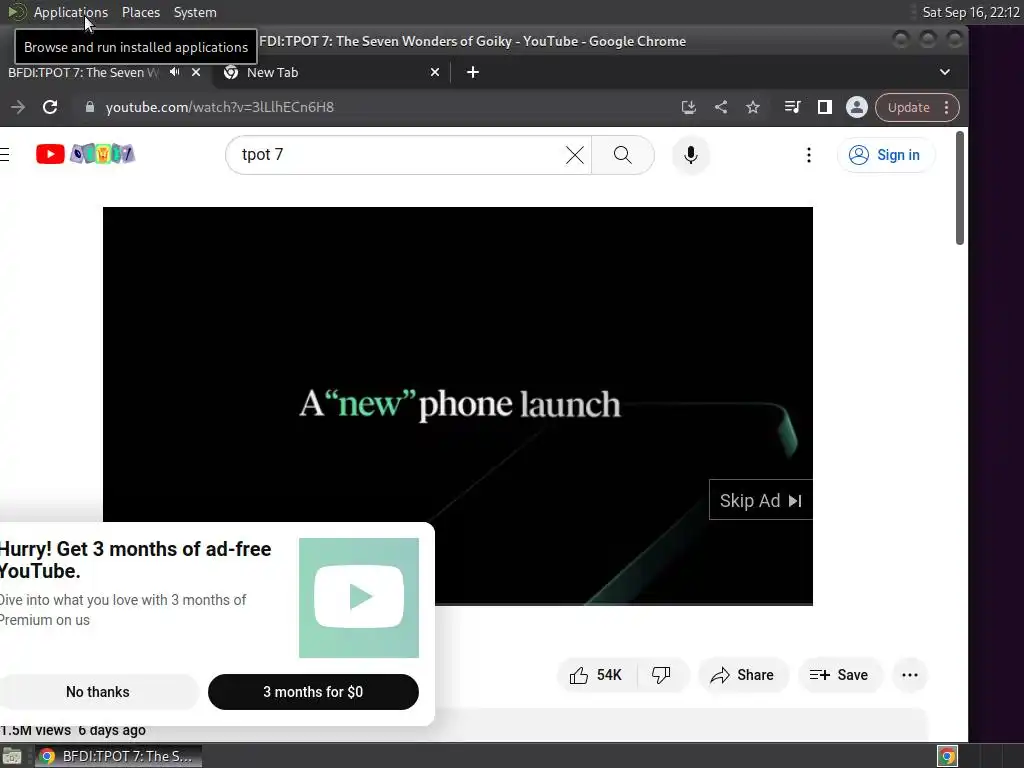Decline offer with No thanks
The image size is (1024, 768).
[98, 692]
